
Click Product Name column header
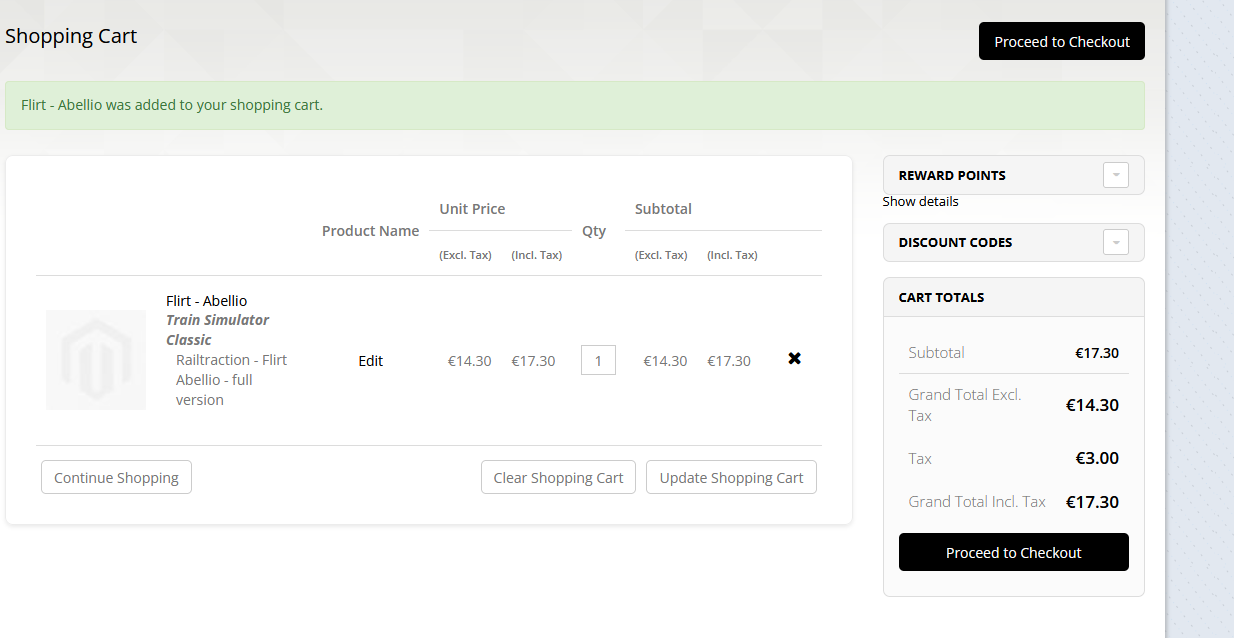(x=370, y=231)
